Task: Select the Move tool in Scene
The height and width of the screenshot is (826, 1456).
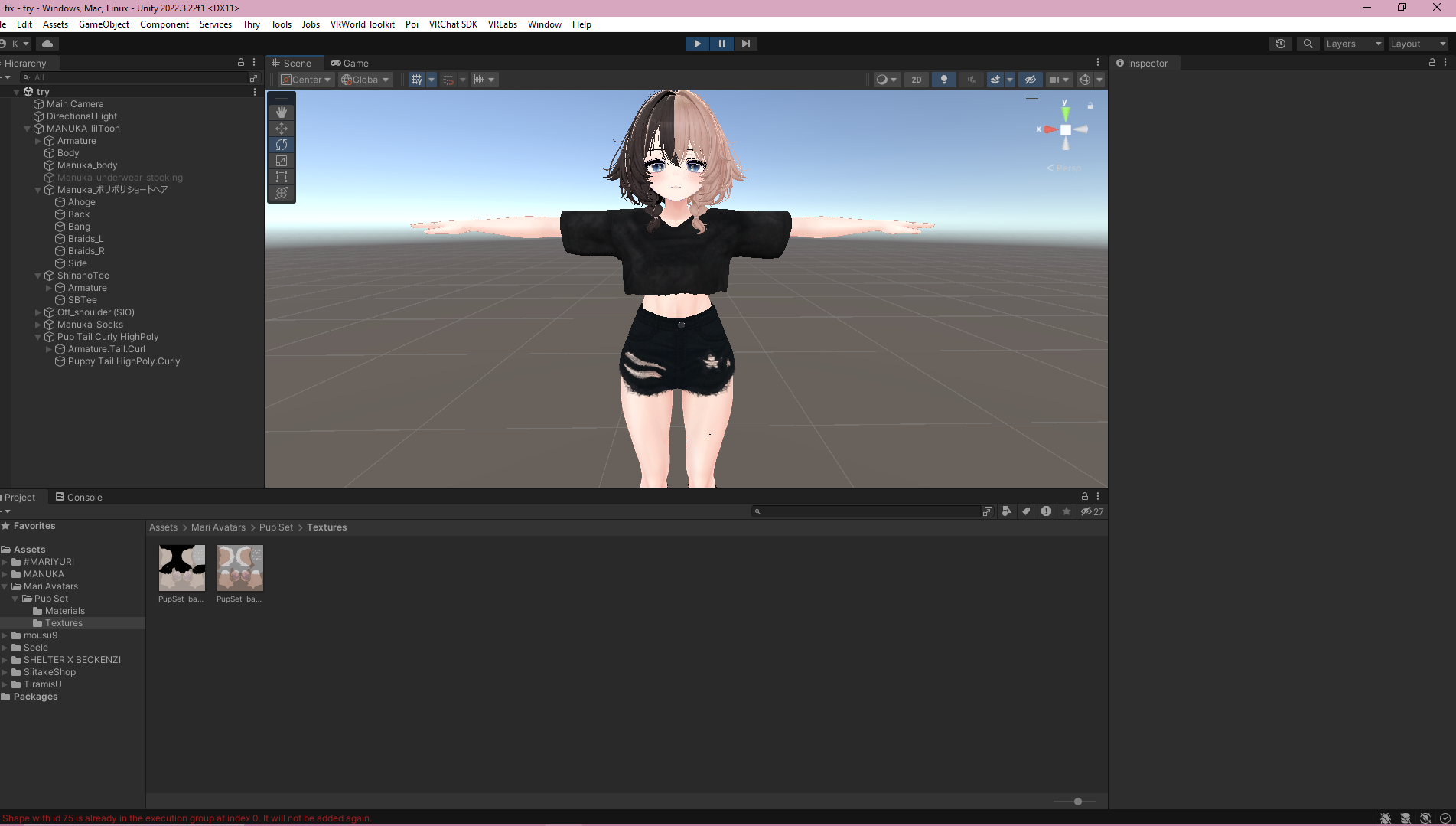Action: pyautogui.click(x=282, y=129)
